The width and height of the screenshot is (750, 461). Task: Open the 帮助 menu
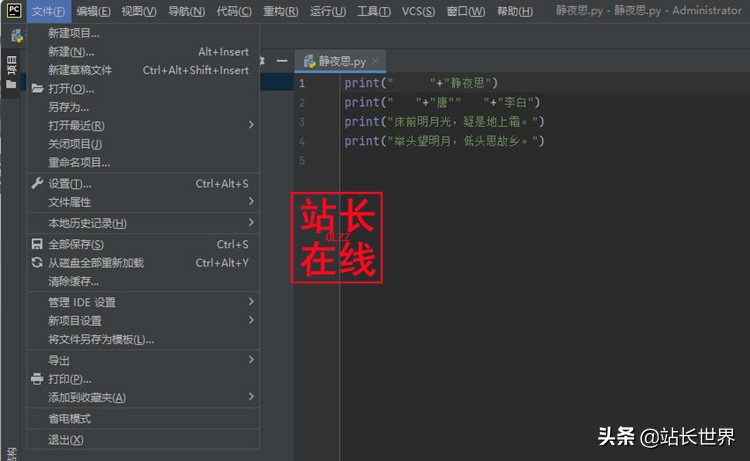(515, 11)
